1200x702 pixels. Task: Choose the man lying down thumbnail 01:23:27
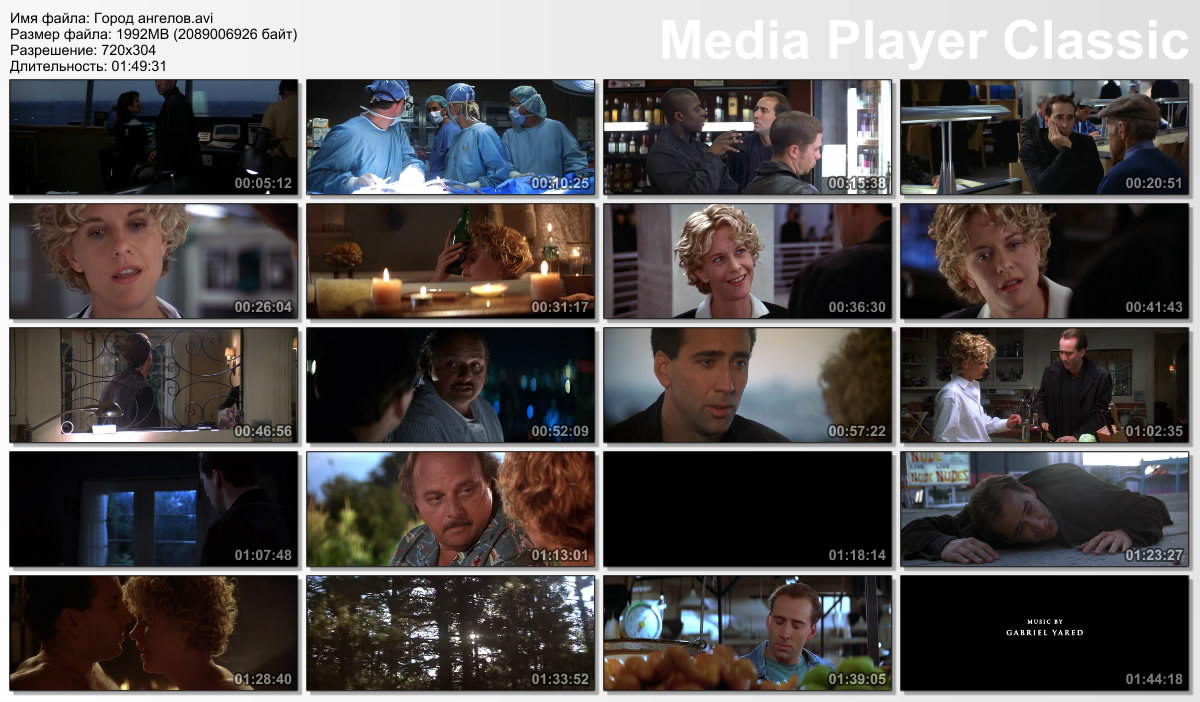click(x=1044, y=509)
